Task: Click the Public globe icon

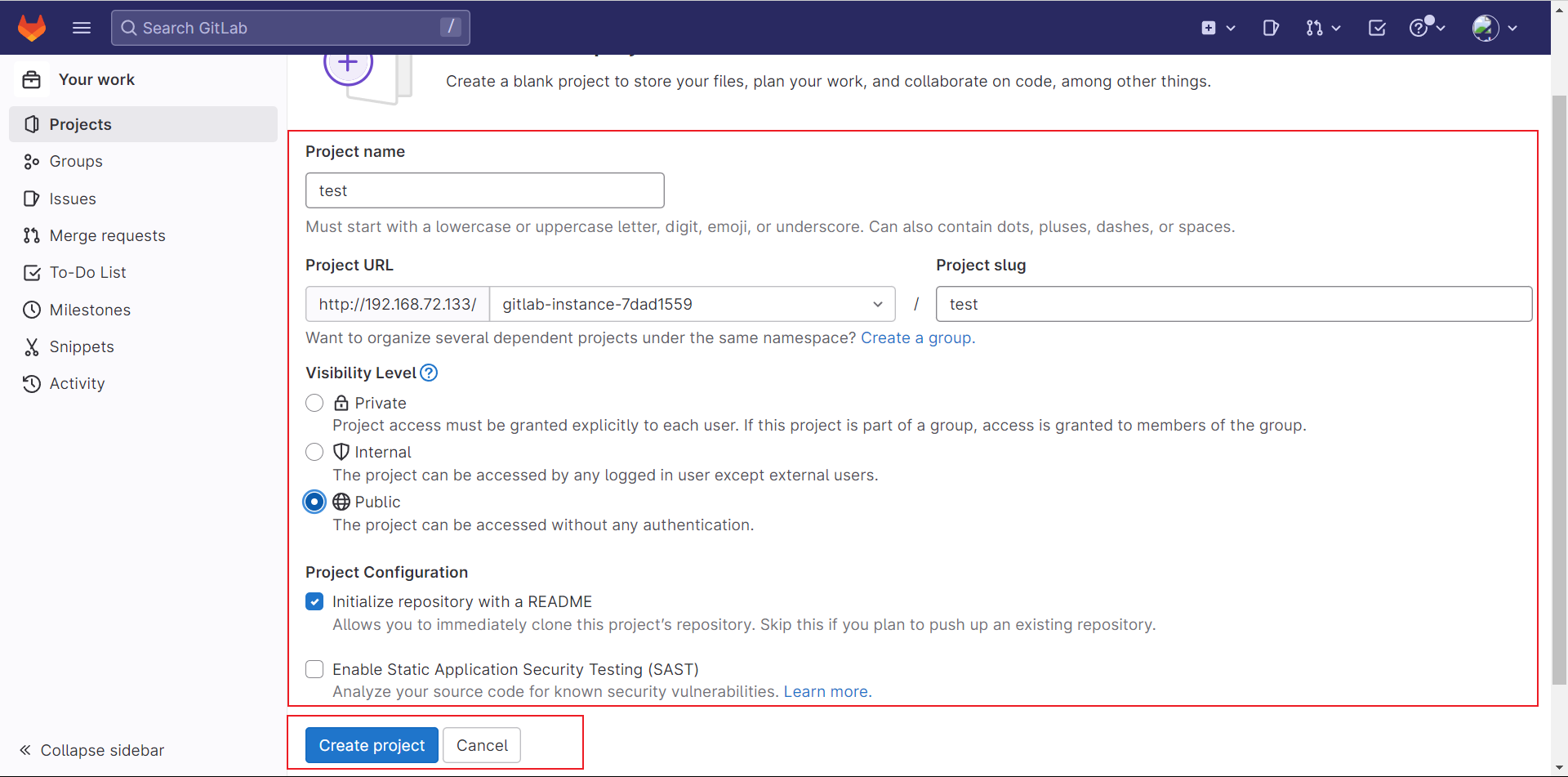Action: [x=341, y=502]
